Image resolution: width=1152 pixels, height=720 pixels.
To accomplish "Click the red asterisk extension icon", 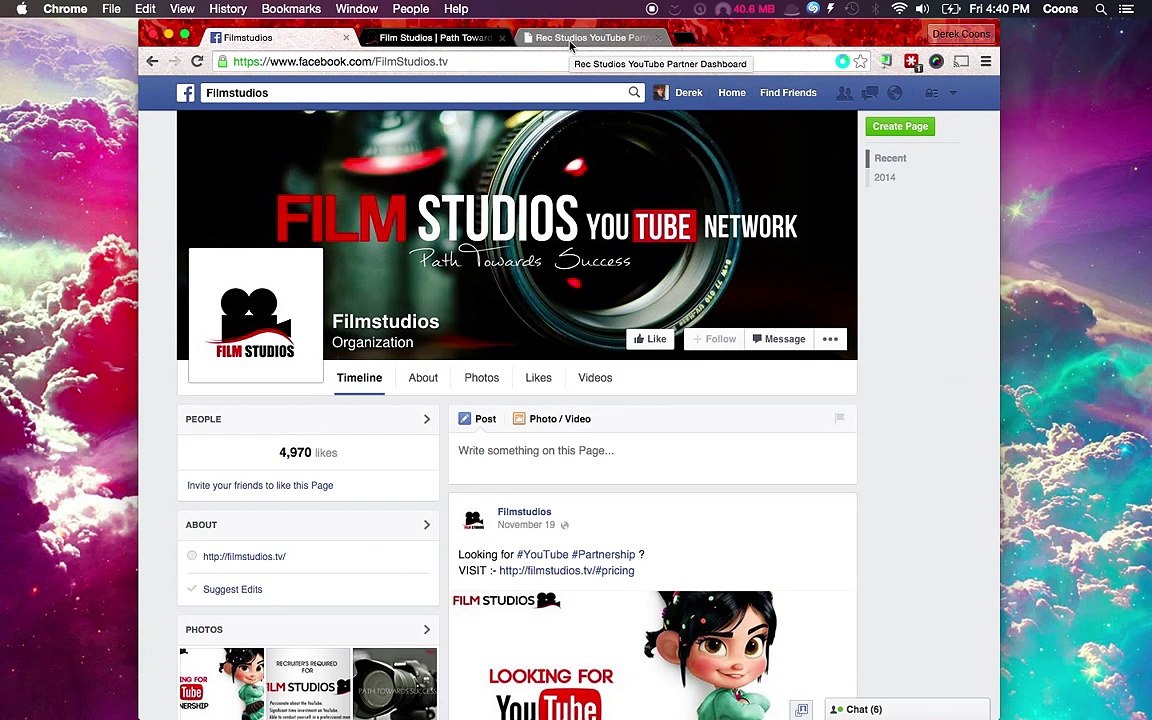I will [x=912, y=62].
